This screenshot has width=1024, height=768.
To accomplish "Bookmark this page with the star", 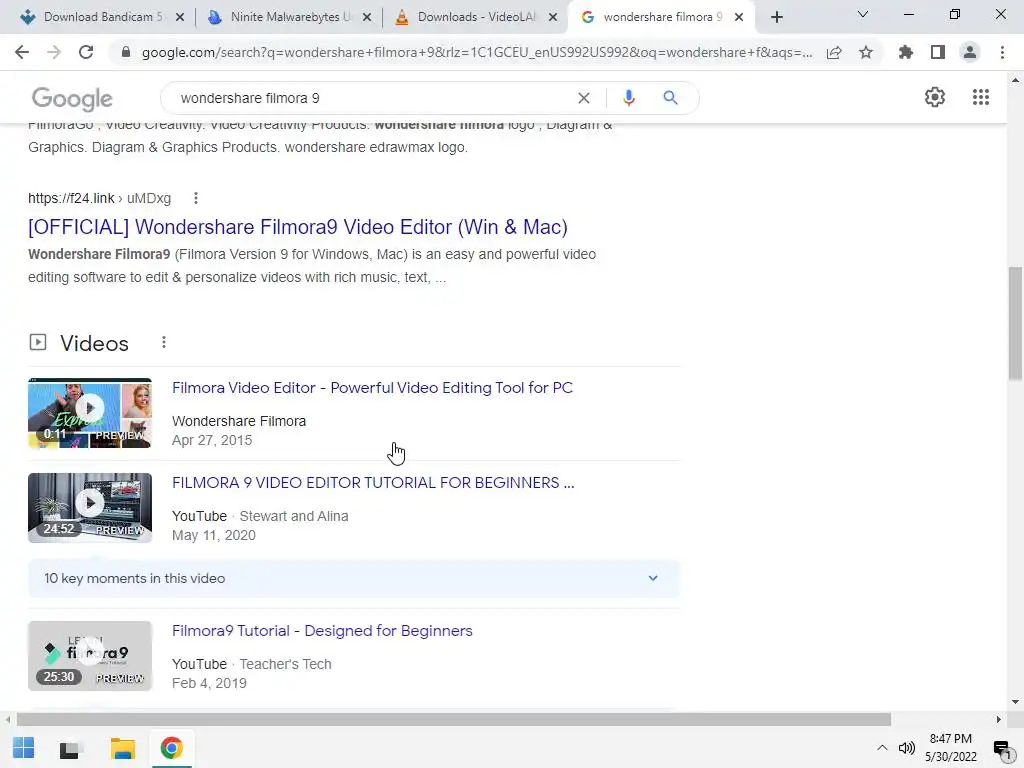I will (866, 52).
